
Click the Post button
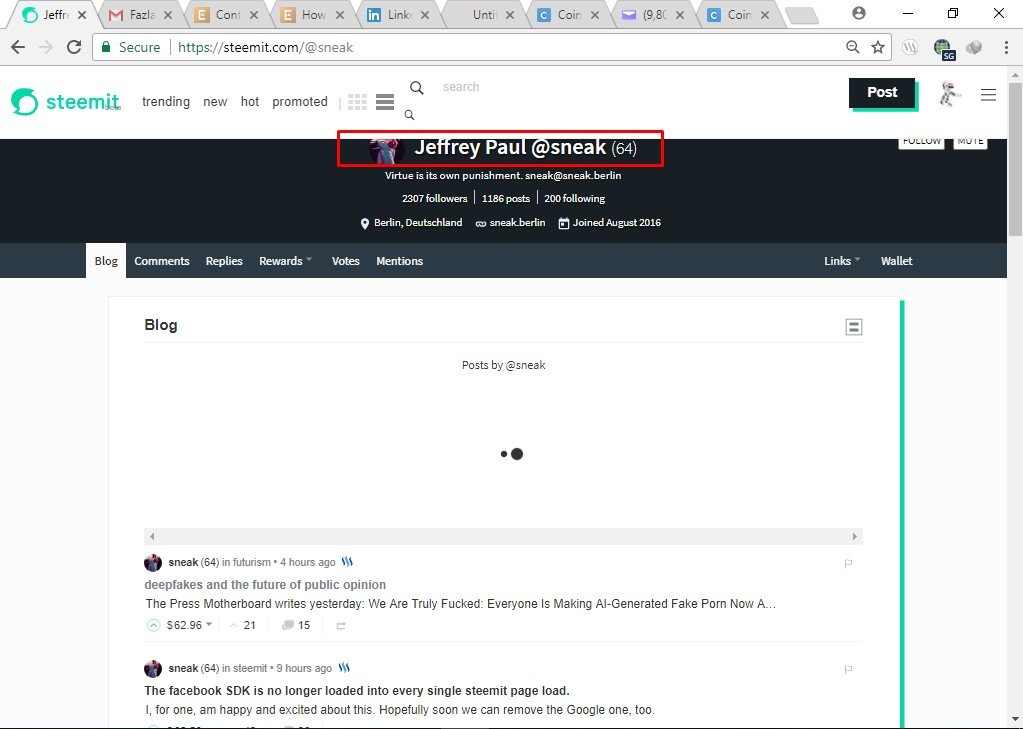(882, 92)
